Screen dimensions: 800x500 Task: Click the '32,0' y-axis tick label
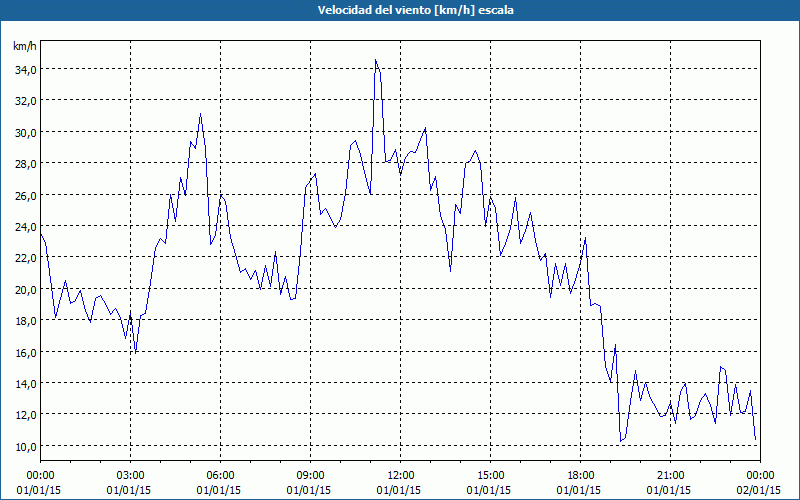tap(25, 101)
